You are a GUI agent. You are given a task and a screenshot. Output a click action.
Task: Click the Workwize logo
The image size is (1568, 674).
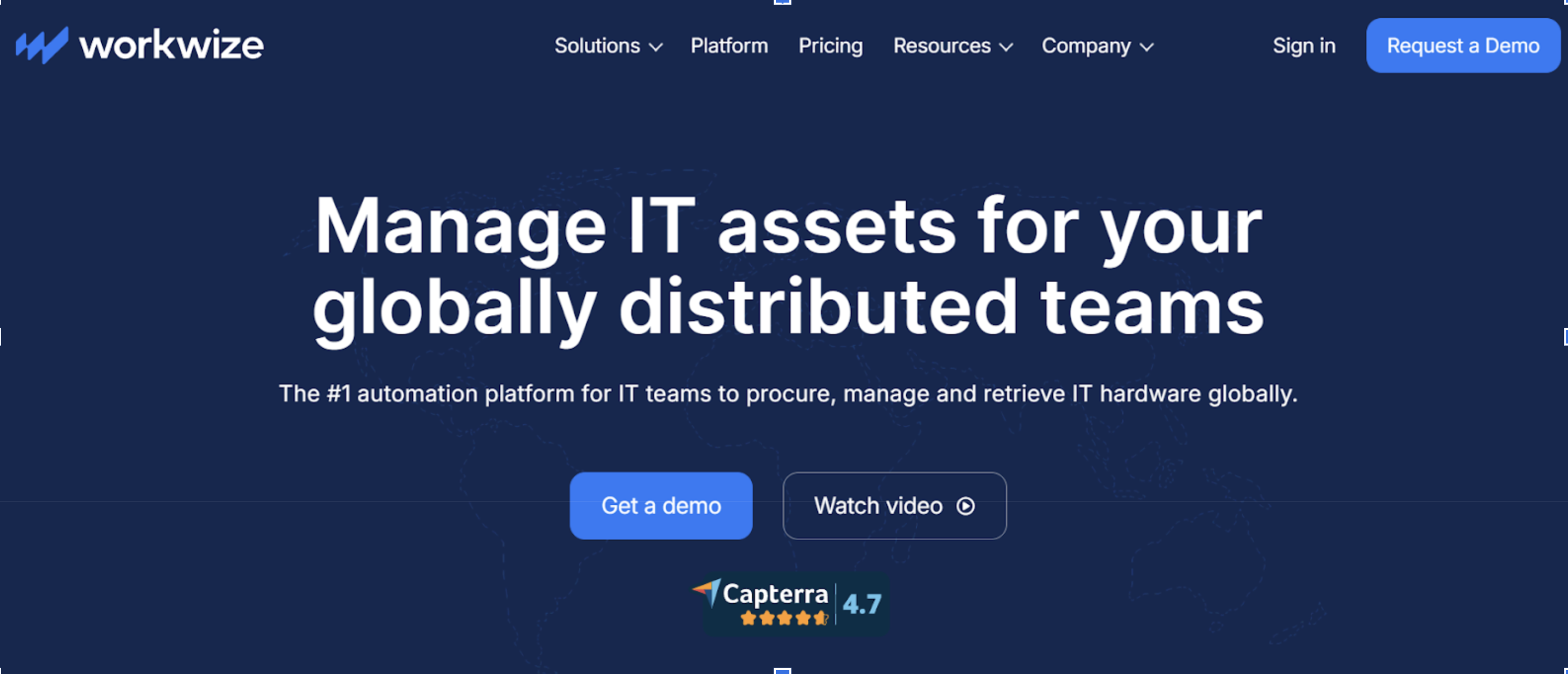click(140, 44)
